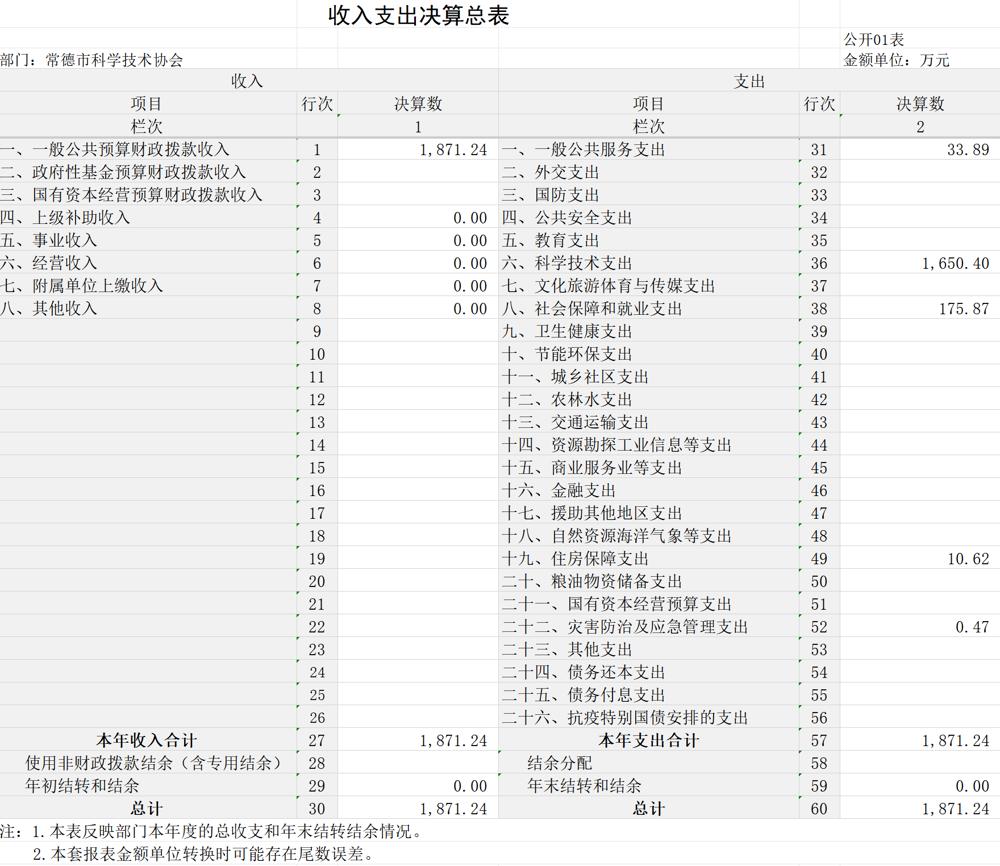
Task: Select 二、外交支出 cell
Action: [649, 172]
